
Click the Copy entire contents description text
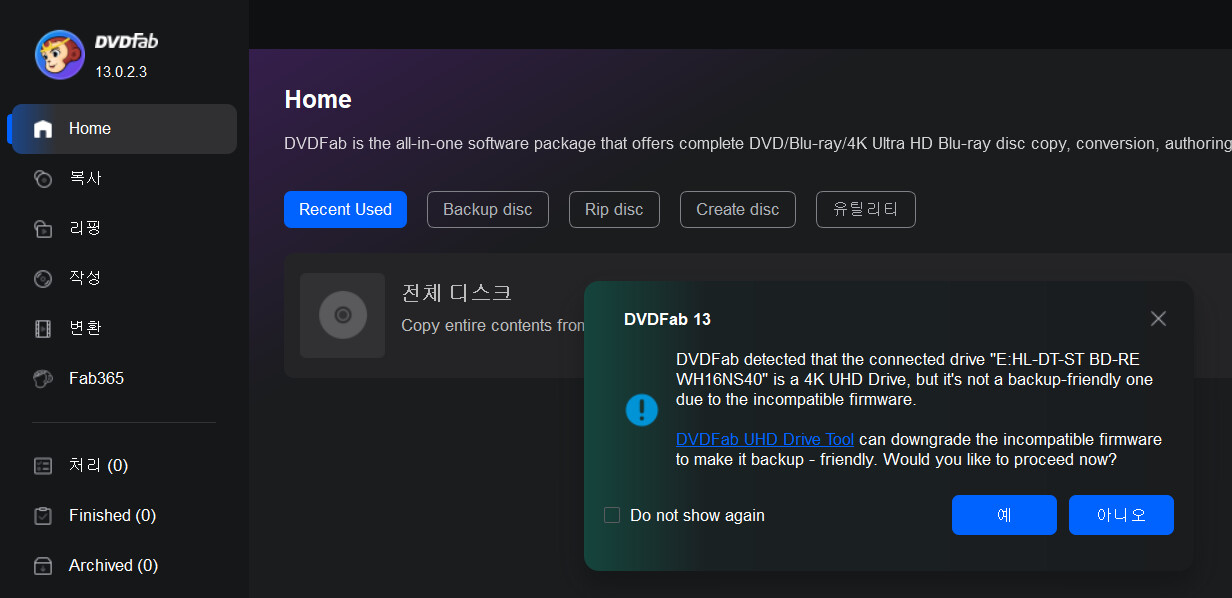tap(493, 326)
